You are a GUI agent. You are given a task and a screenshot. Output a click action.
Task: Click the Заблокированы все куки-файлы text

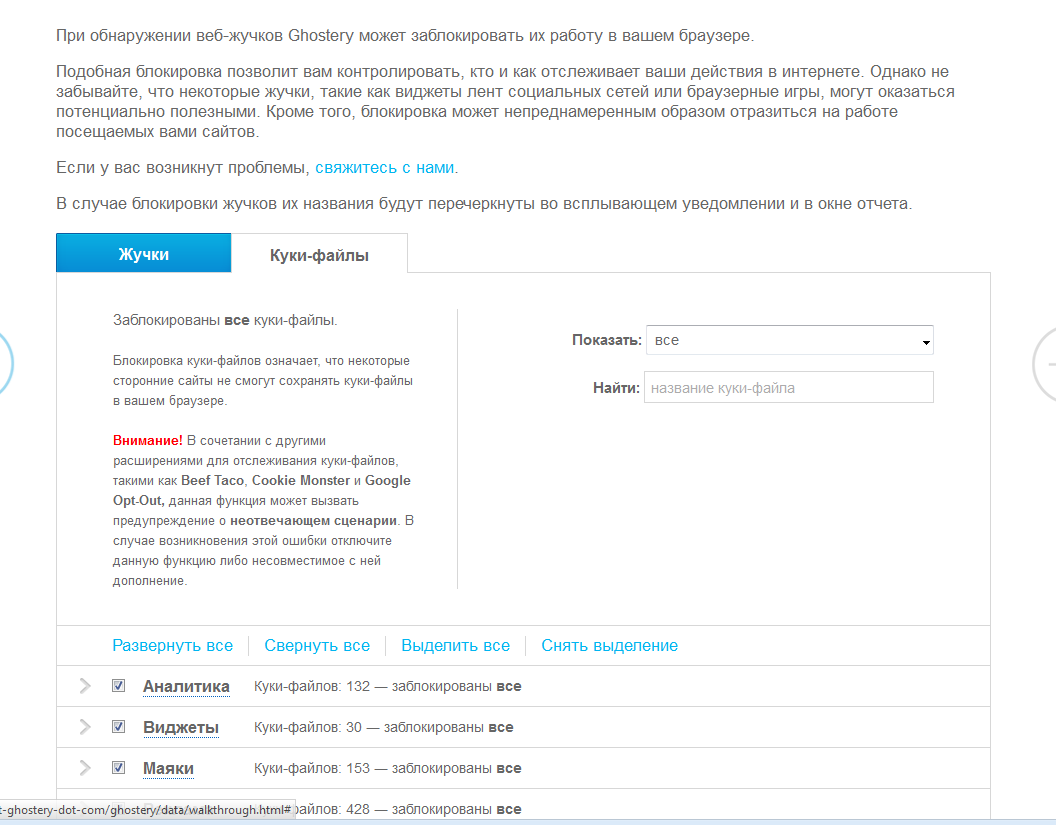(225, 320)
